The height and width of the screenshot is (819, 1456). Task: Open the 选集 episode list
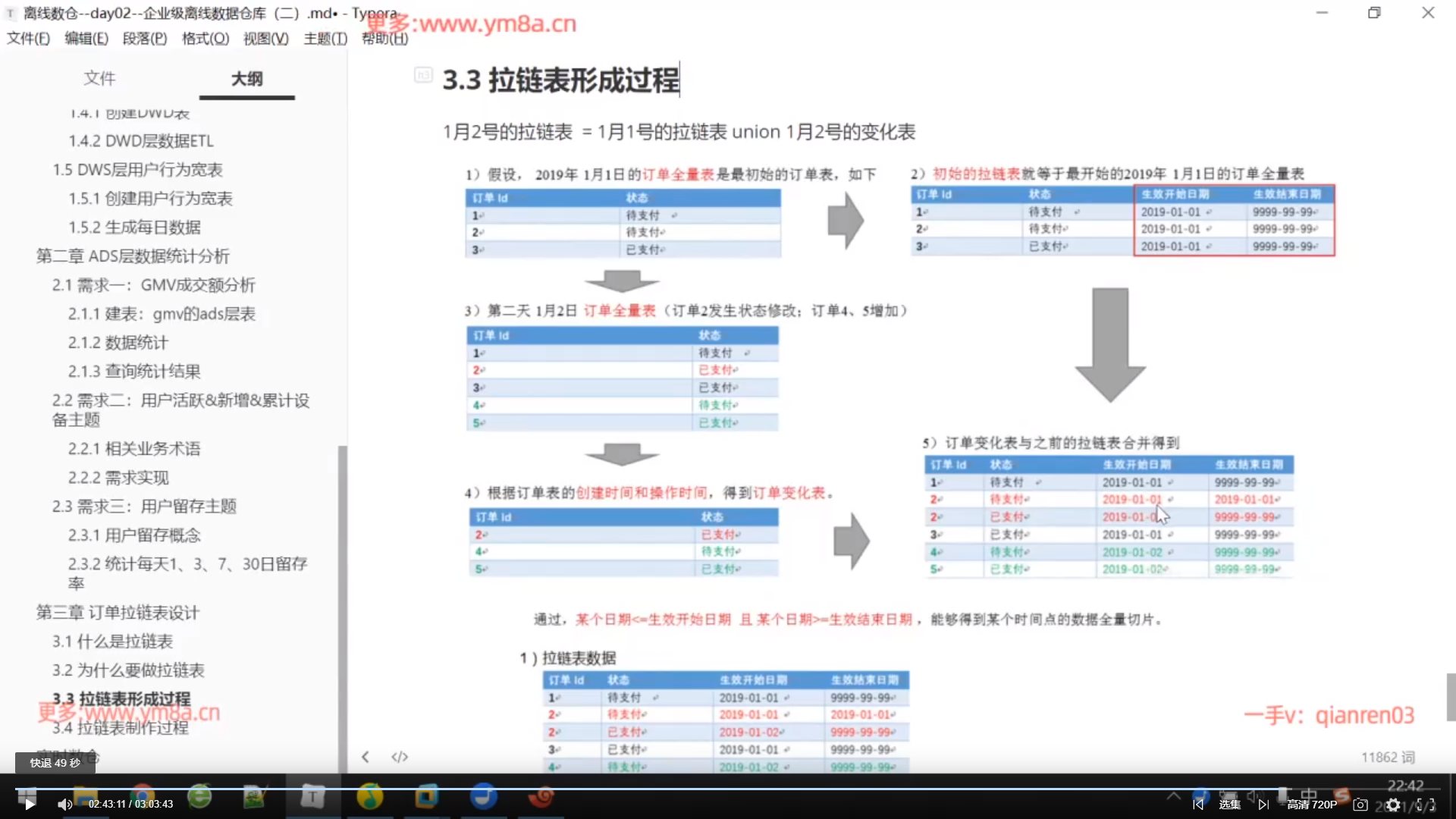click(x=1230, y=805)
